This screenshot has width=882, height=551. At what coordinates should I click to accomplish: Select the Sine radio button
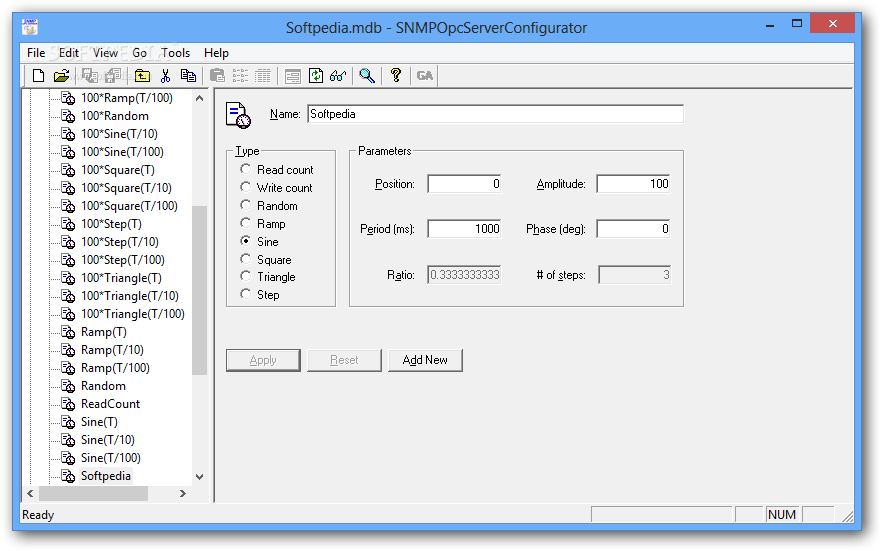click(245, 241)
